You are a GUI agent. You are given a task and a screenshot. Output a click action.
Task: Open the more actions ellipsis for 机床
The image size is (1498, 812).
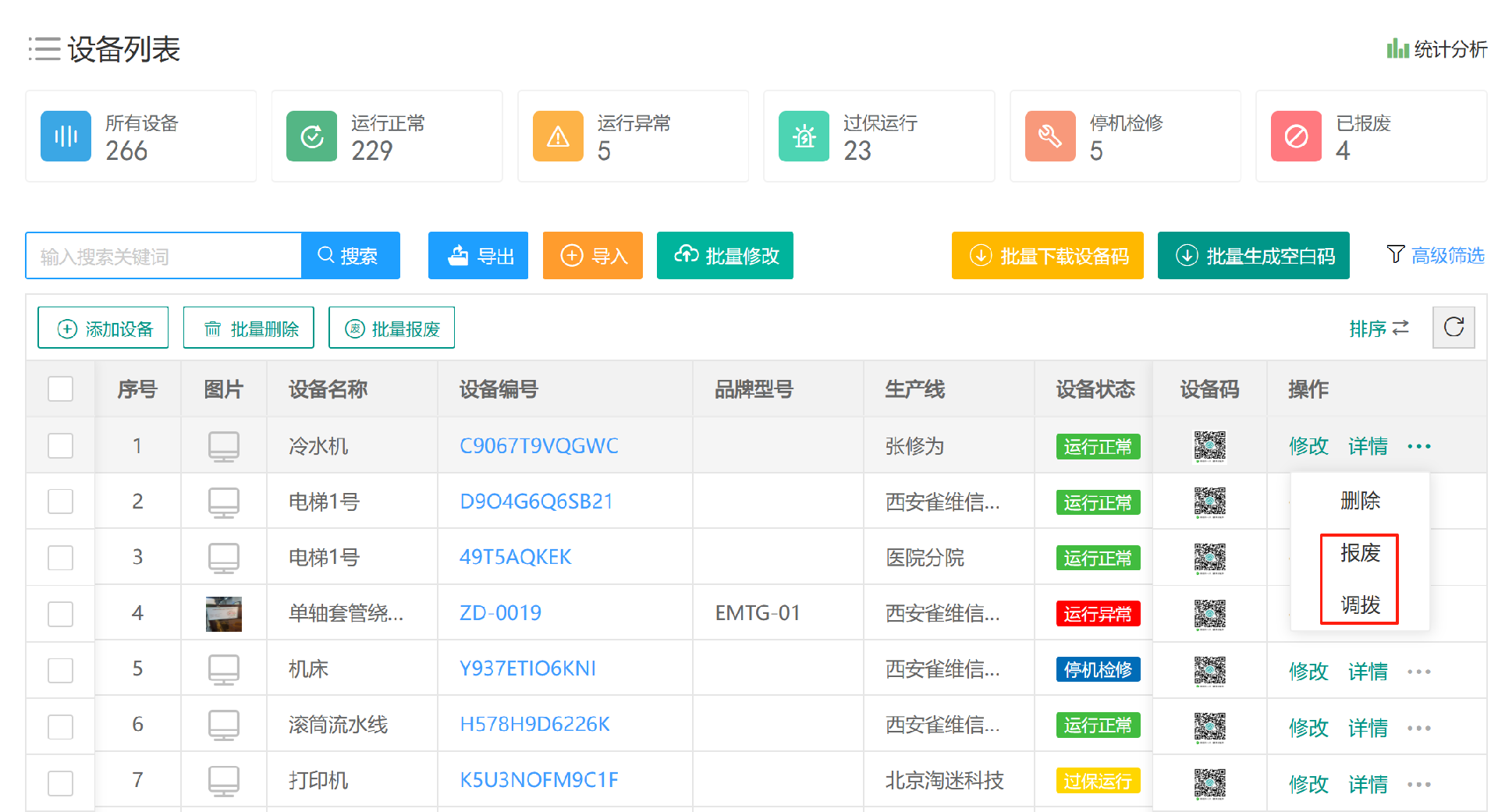coord(1419,672)
